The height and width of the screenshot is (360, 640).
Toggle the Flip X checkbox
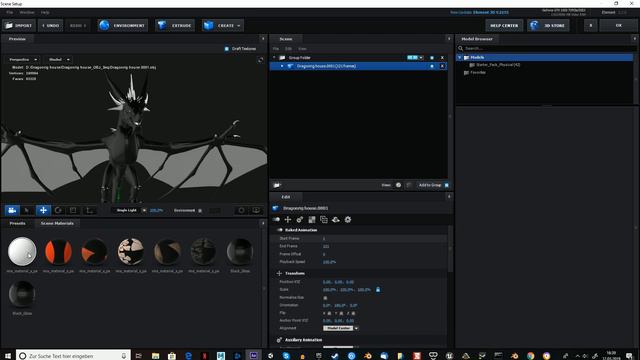click(329, 313)
